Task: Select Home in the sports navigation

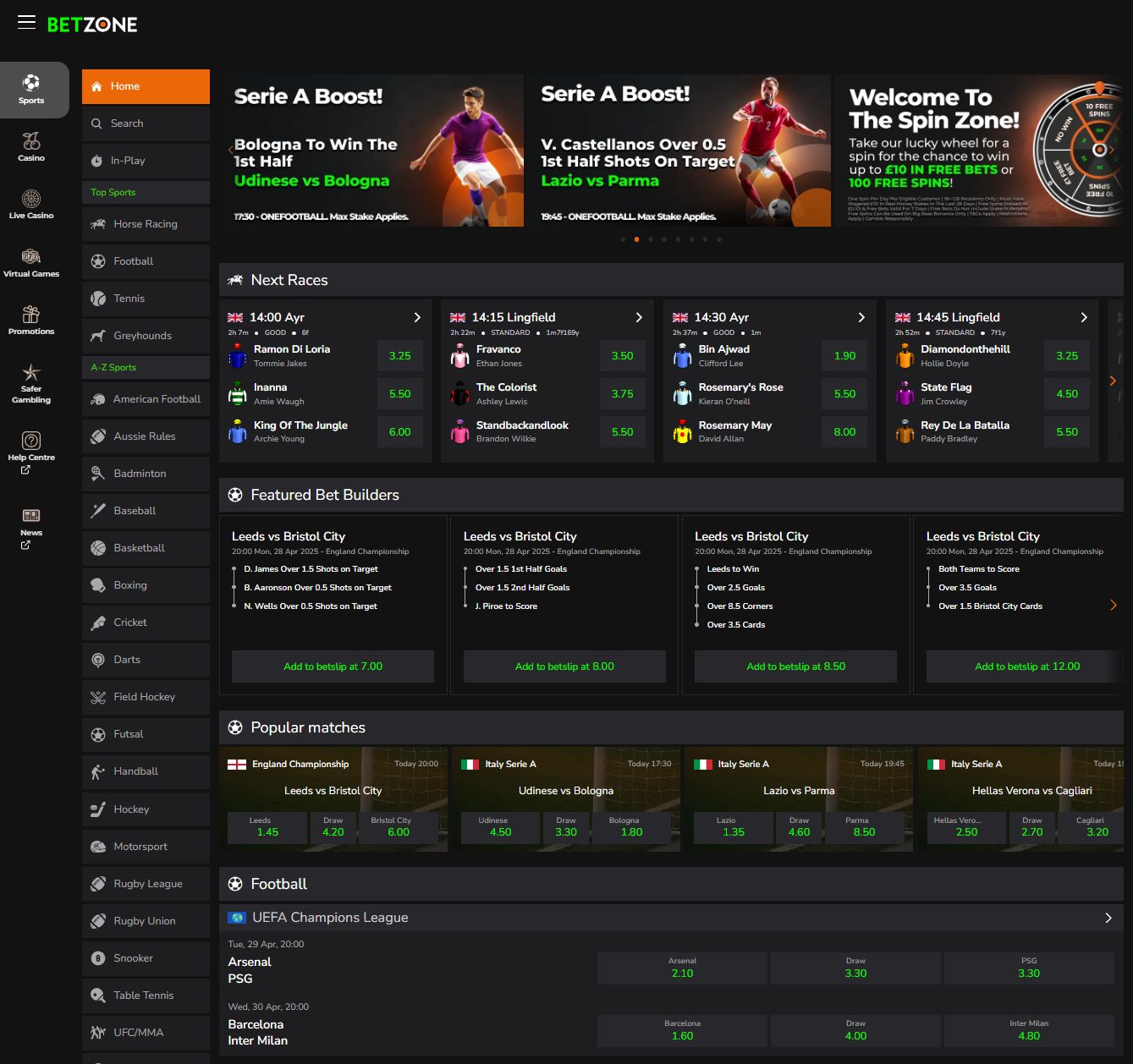Action: point(124,85)
